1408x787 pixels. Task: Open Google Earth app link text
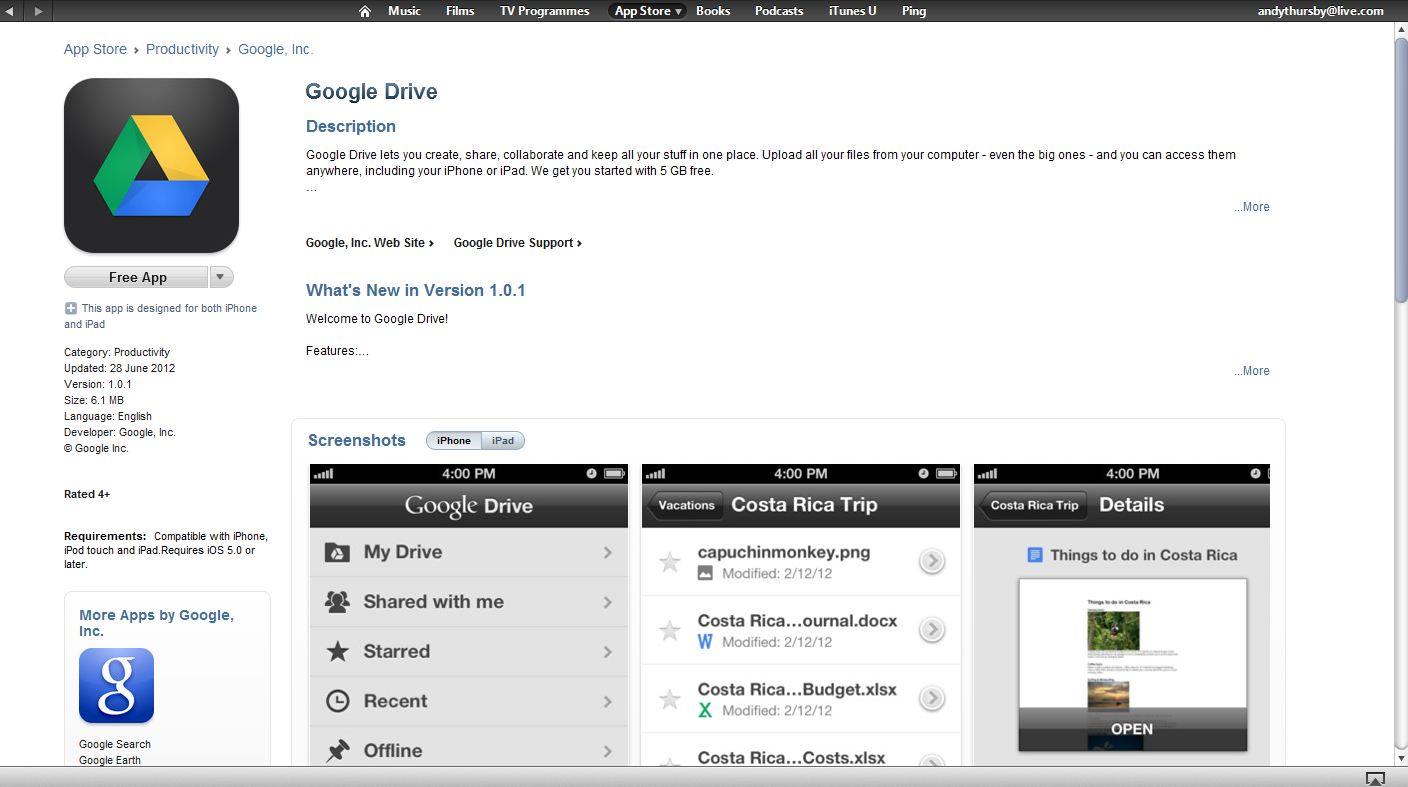pyautogui.click(x=110, y=760)
